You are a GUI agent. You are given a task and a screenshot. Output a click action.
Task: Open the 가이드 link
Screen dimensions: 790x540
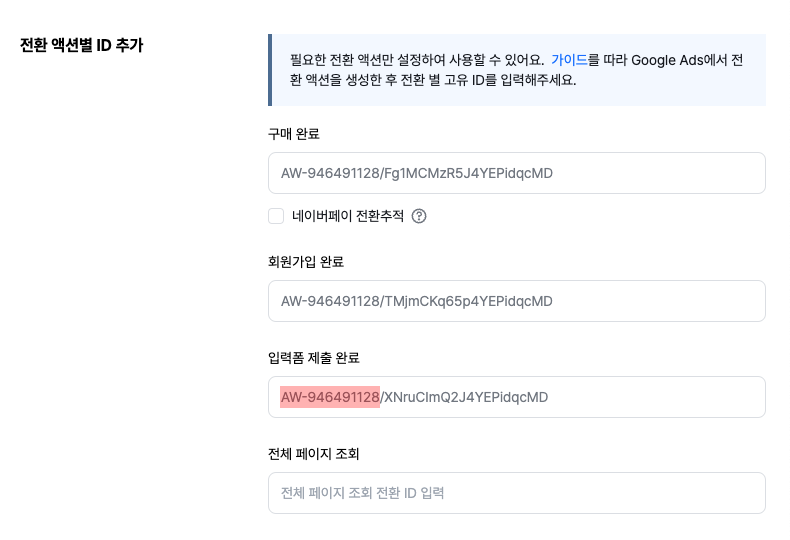[569, 60]
